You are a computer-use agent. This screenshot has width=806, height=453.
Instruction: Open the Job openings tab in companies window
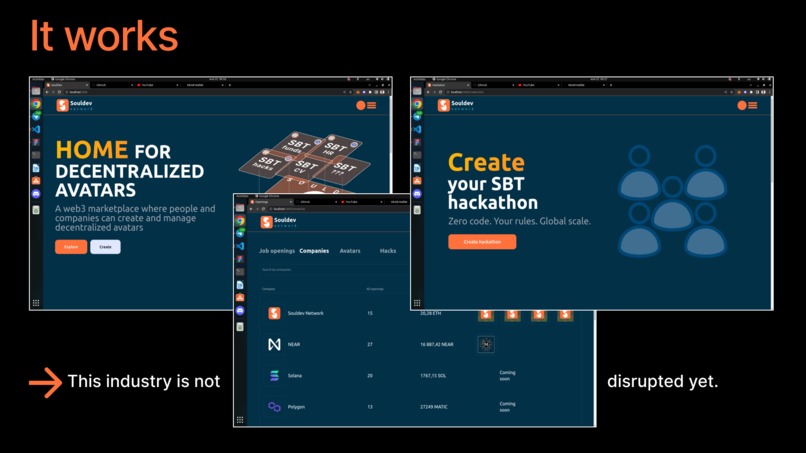[277, 251]
